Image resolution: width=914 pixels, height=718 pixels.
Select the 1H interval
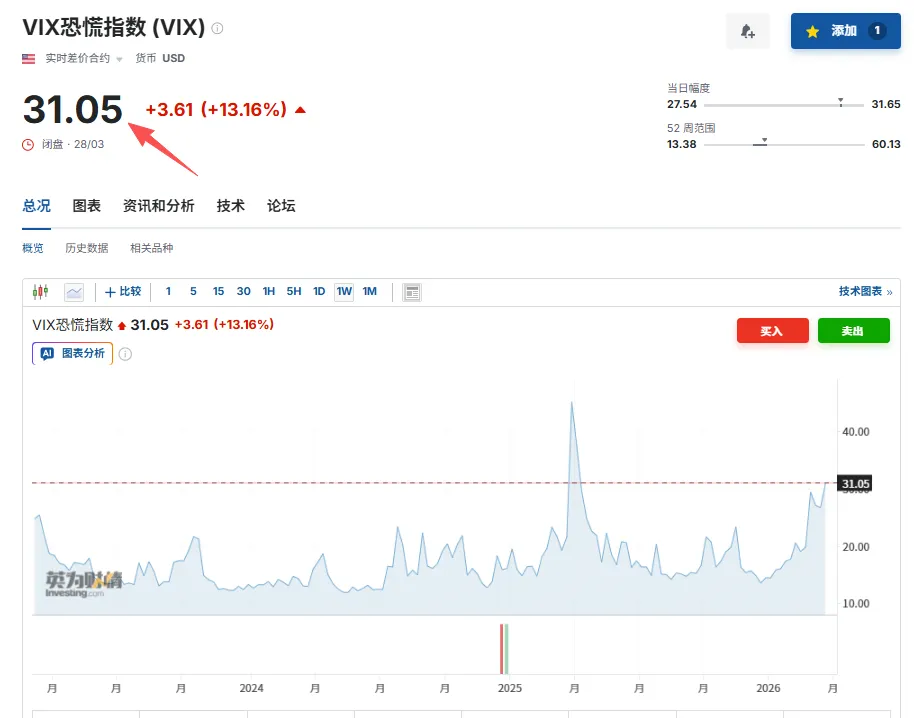[269, 291]
